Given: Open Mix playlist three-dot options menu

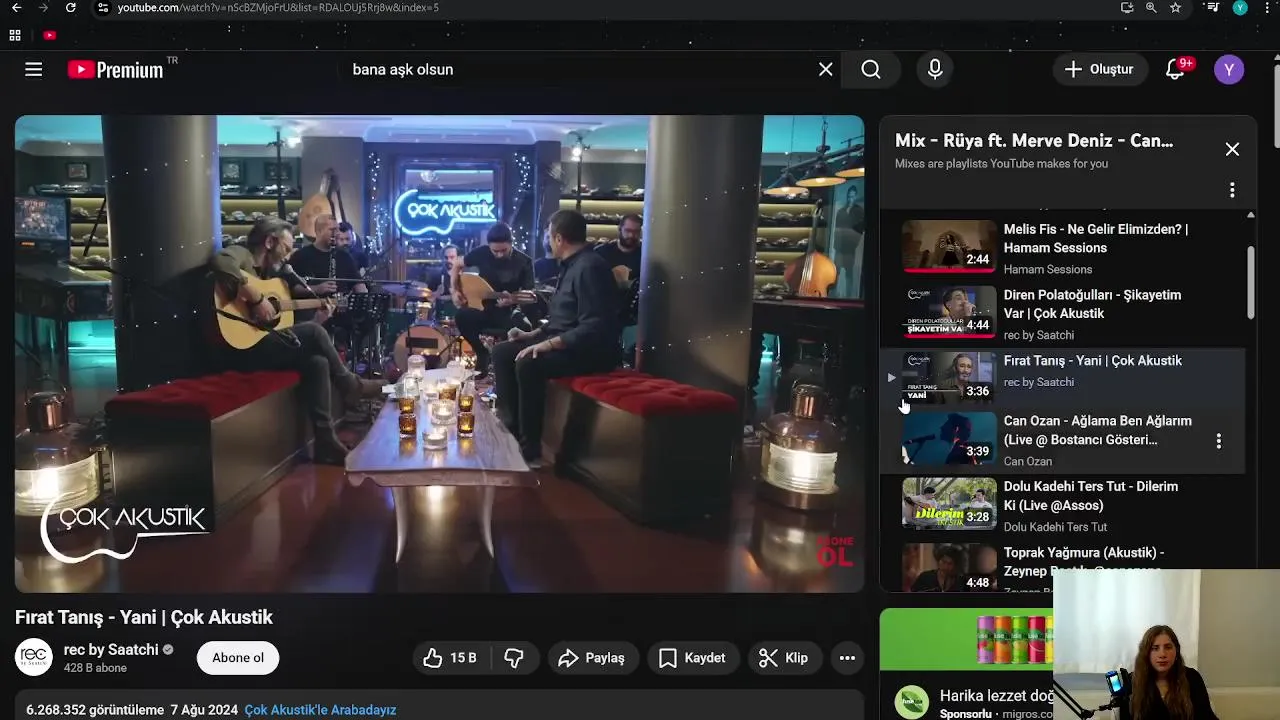Looking at the screenshot, I should pyautogui.click(x=1232, y=190).
